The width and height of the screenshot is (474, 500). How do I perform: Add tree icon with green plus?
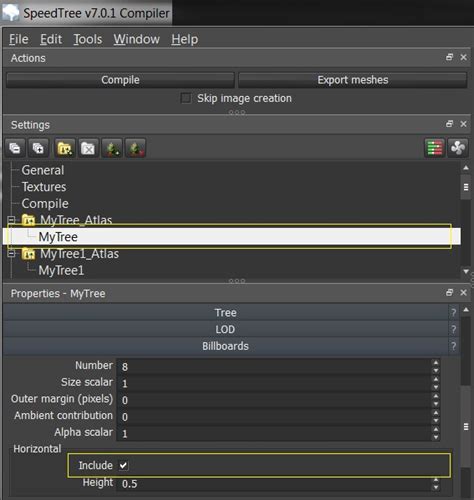click(112, 148)
